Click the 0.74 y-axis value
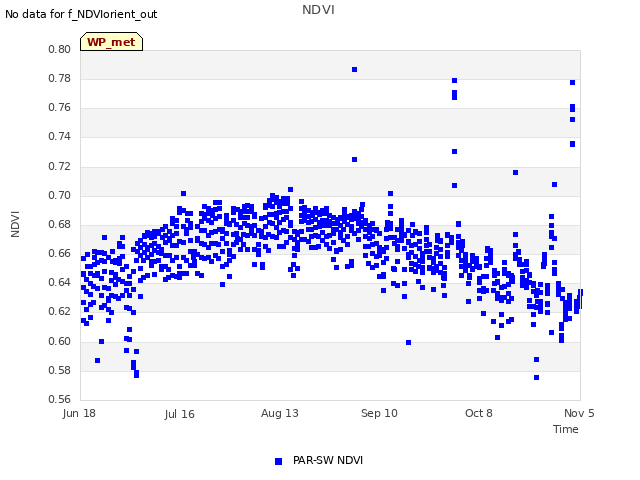The image size is (640, 480). click(60, 137)
